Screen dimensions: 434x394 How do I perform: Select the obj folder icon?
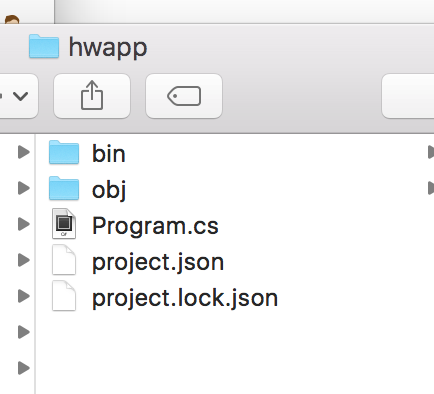64,188
